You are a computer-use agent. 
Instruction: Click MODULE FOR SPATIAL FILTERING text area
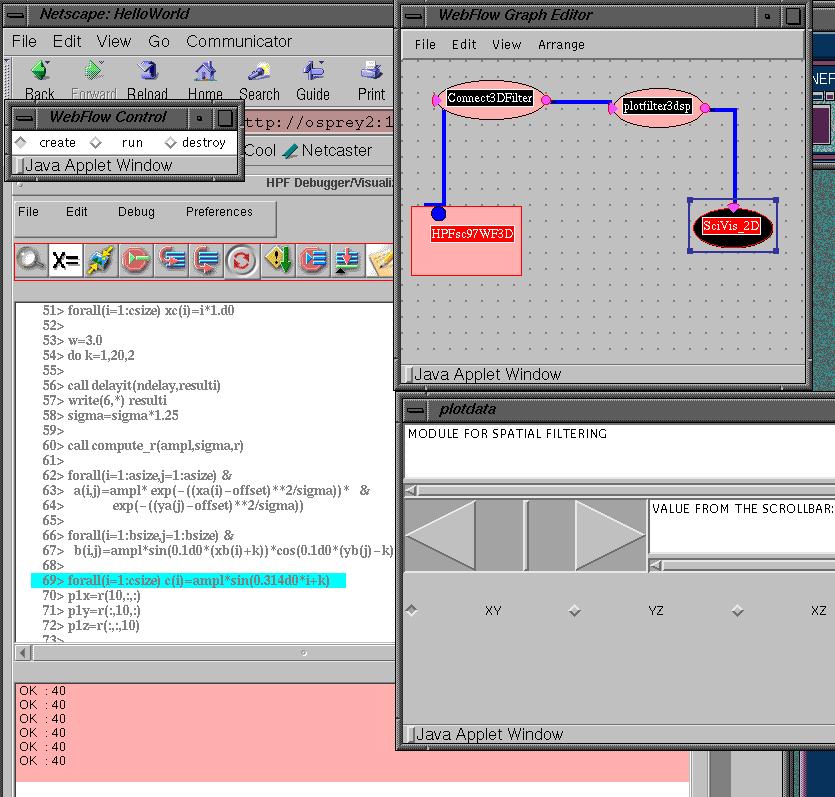(x=619, y=451)
